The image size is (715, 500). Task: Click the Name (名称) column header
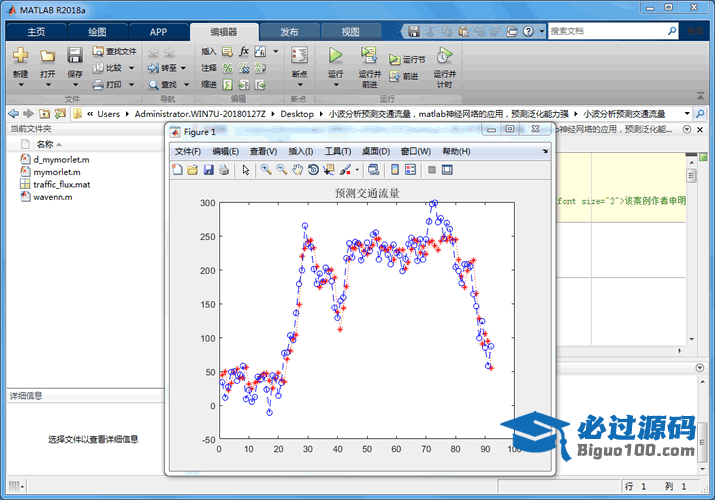tap(45, 144)
